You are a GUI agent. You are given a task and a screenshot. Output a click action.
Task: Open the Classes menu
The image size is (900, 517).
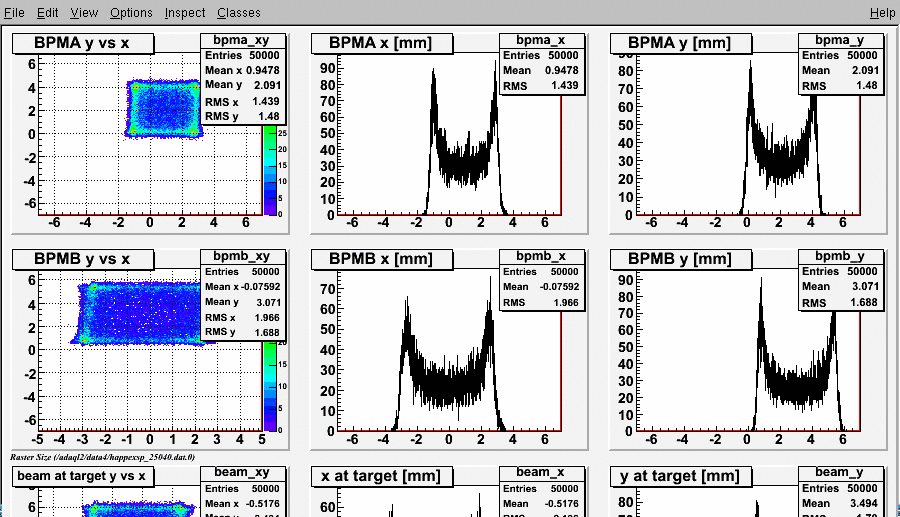pyautogui.click(x=239, y=13)
